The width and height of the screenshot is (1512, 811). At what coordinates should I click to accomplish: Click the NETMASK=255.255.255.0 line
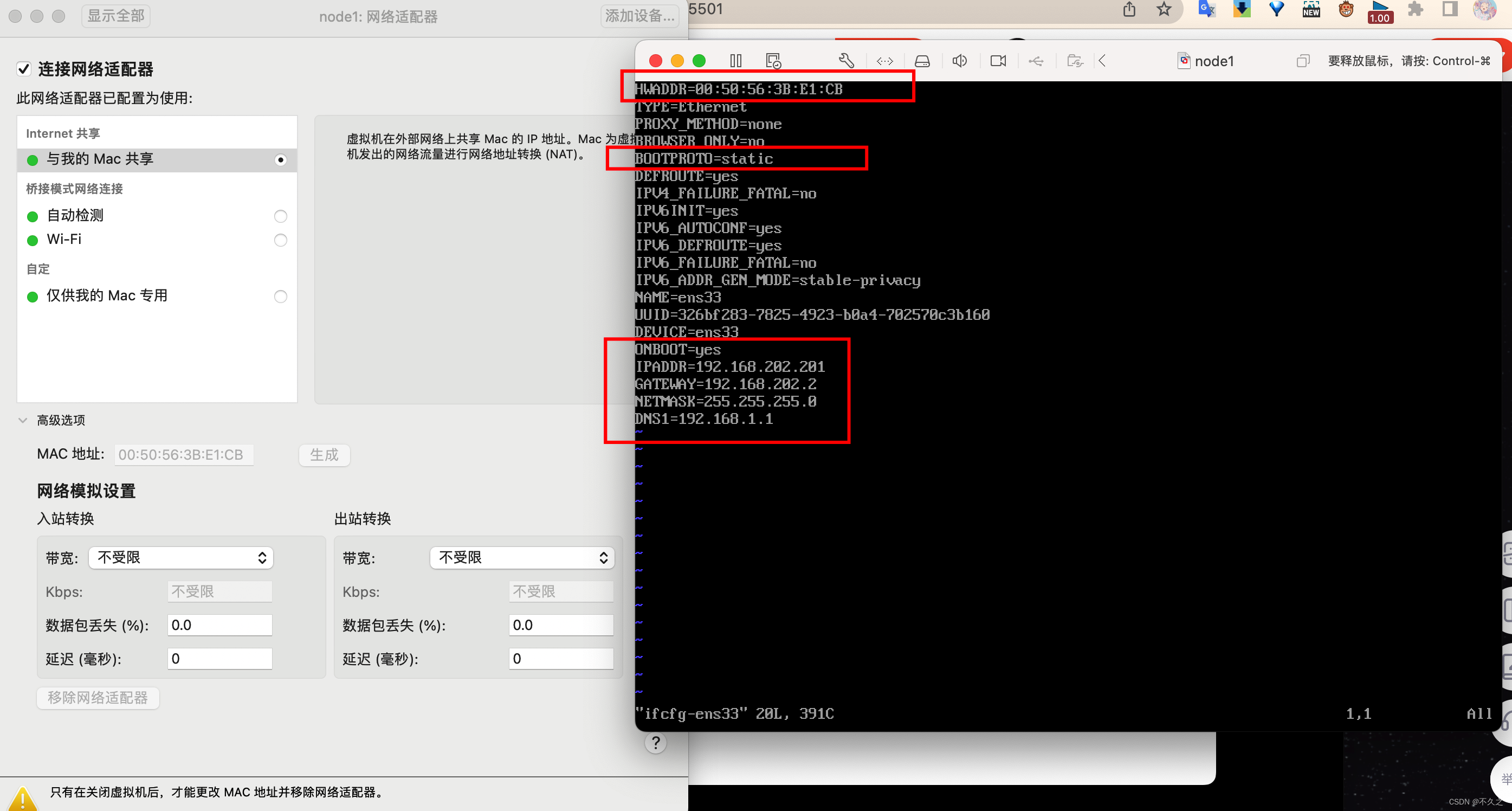[x=726, y=402]
